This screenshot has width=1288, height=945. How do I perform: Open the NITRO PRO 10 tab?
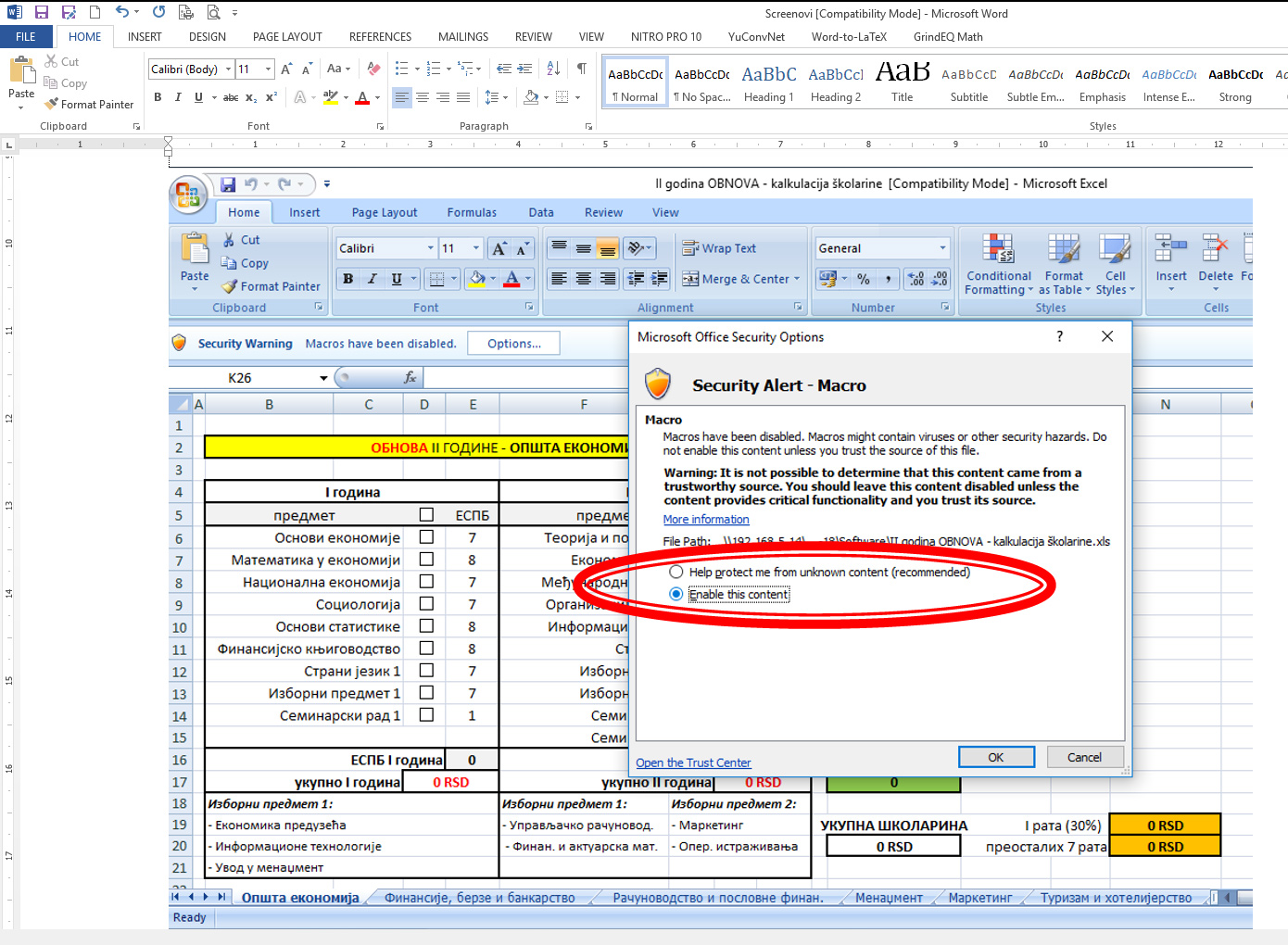pos(666,37)
